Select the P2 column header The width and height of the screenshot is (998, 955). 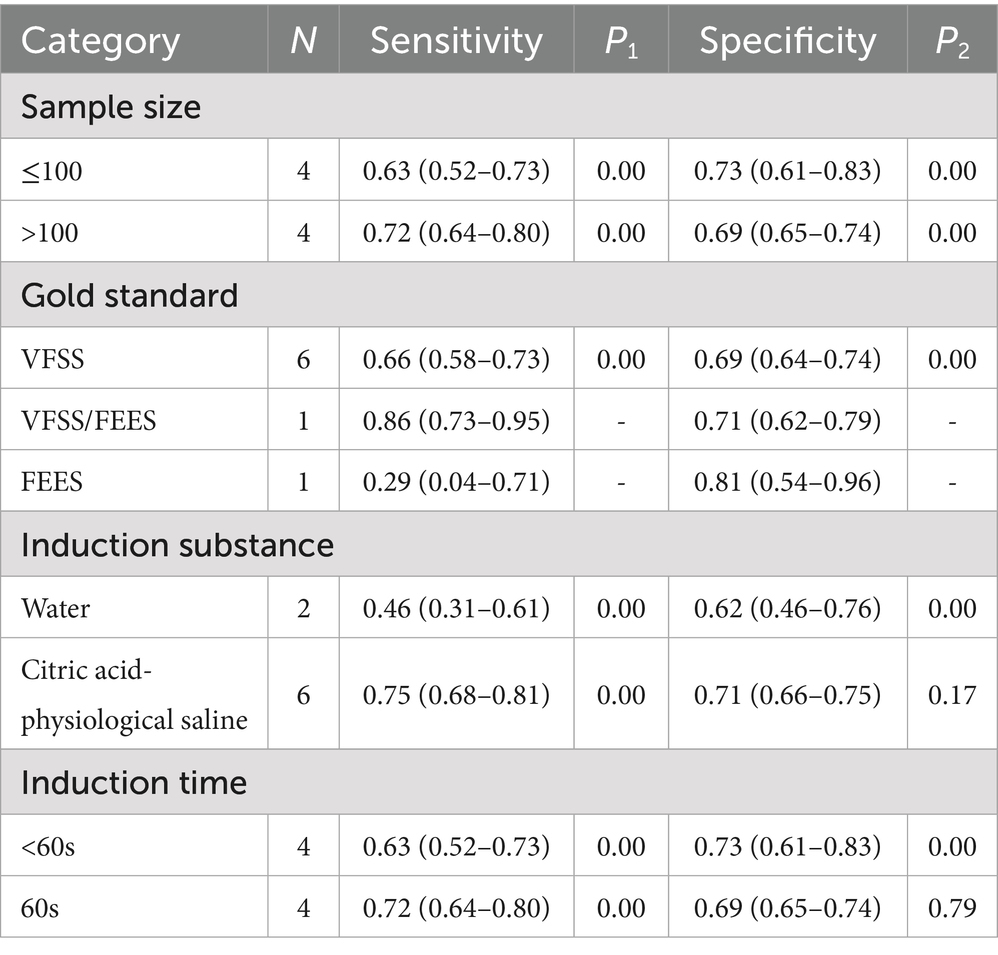pos(952,42)
